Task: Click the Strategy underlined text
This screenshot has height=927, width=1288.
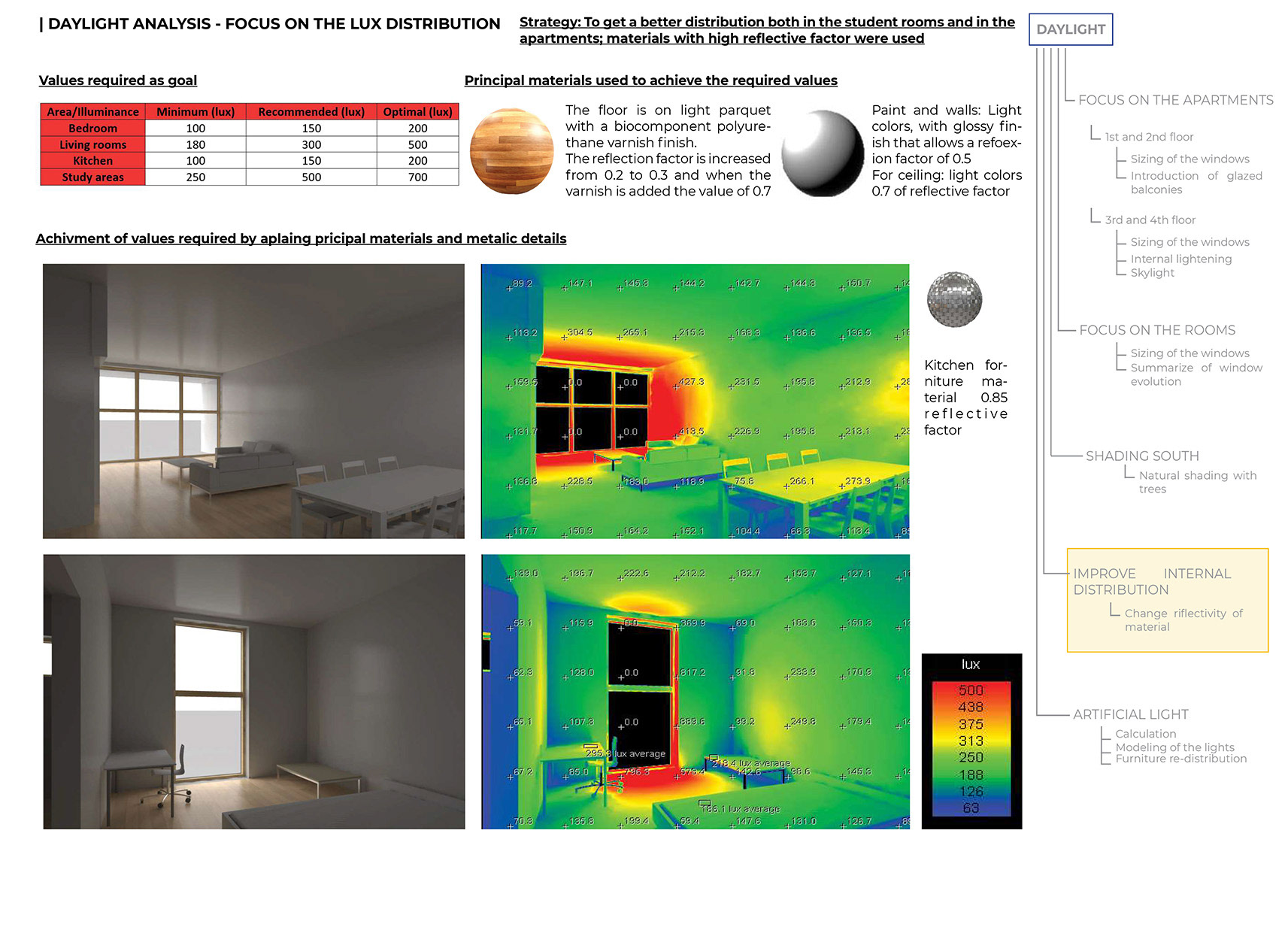Action: [767, 30]
